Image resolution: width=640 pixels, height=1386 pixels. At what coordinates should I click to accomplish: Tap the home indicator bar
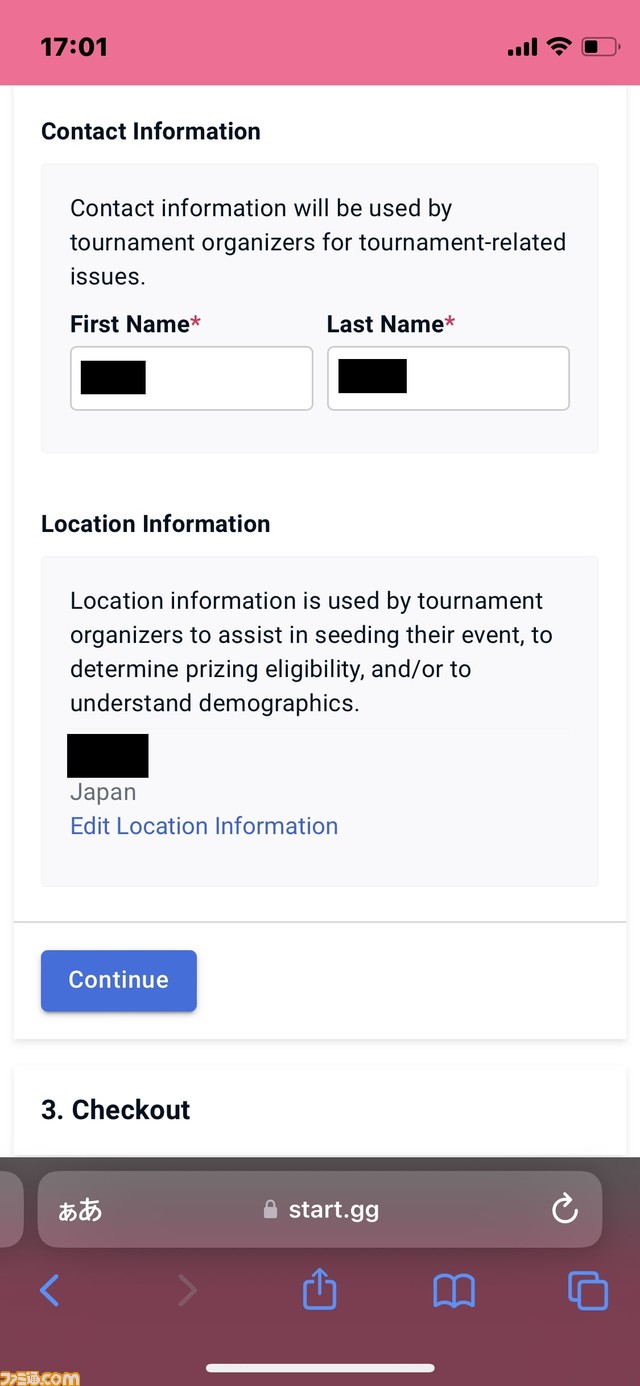pos(320,1368)
